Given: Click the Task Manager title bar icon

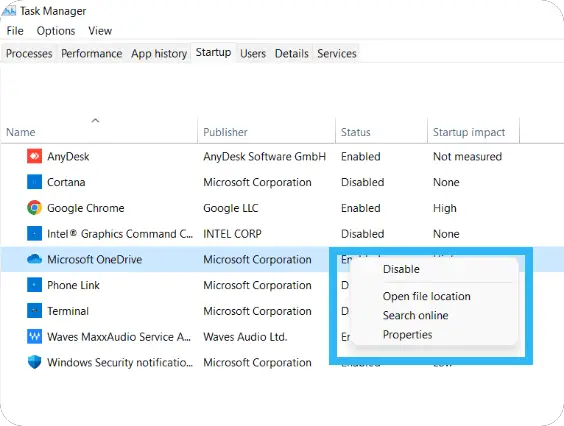Looking at the screenshot, I should (9, 11).
